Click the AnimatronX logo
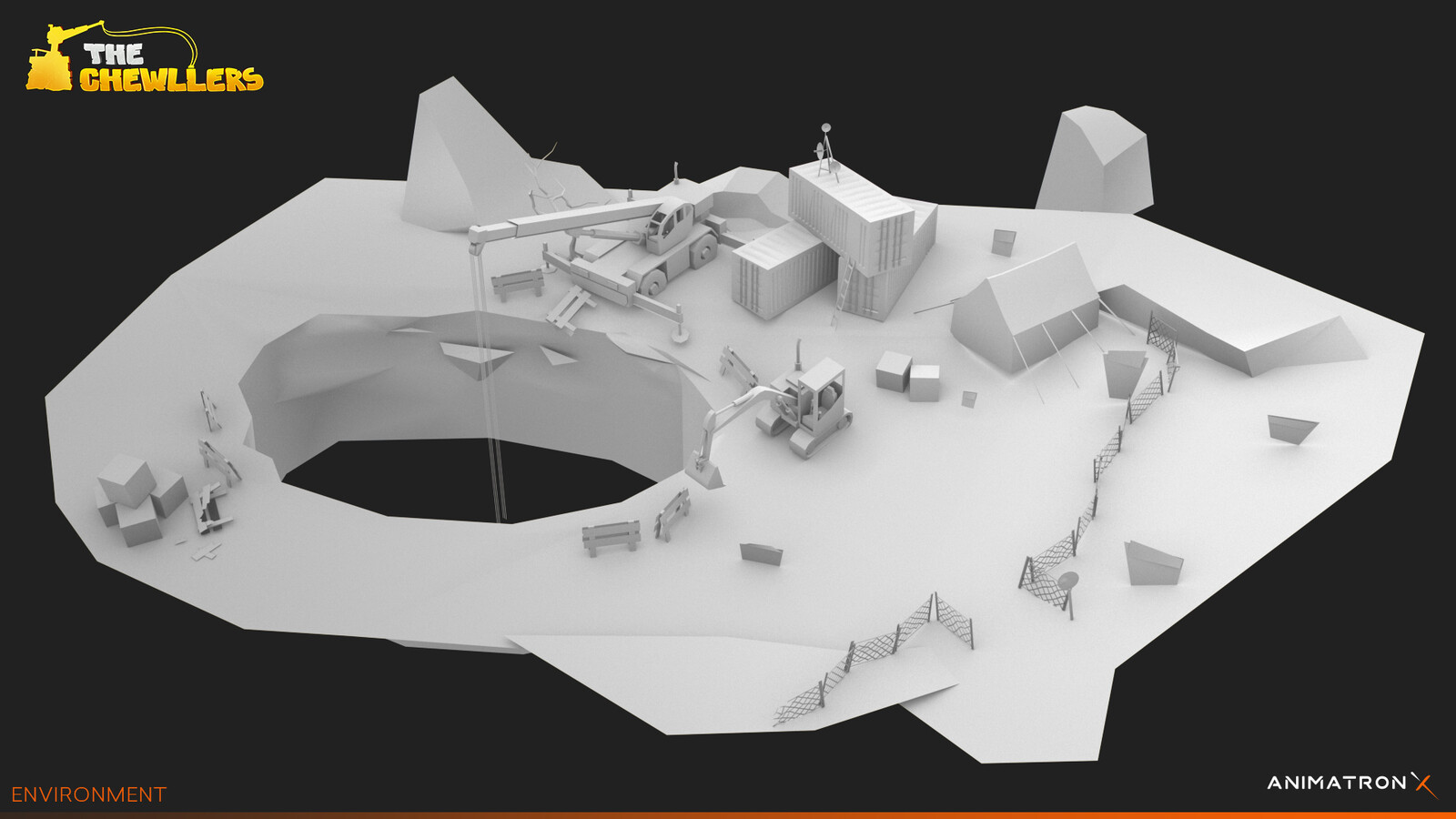Viewport: 1456px width, 819px height. (x=1352, y=784)
